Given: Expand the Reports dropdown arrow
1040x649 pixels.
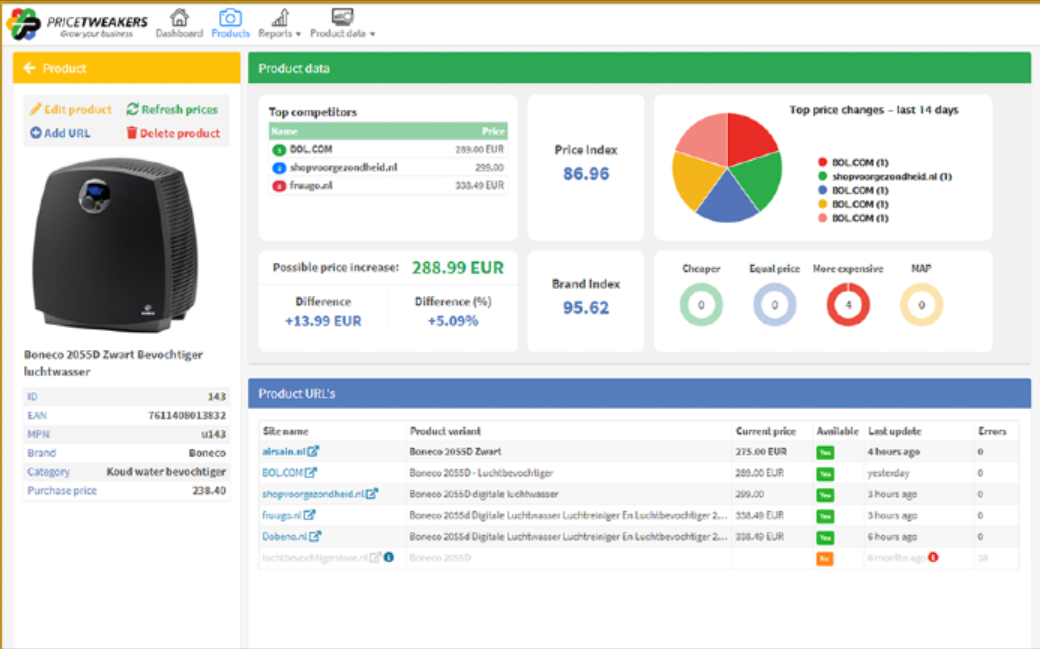Looking at the screenshot, I should click(x=298, y=34).
